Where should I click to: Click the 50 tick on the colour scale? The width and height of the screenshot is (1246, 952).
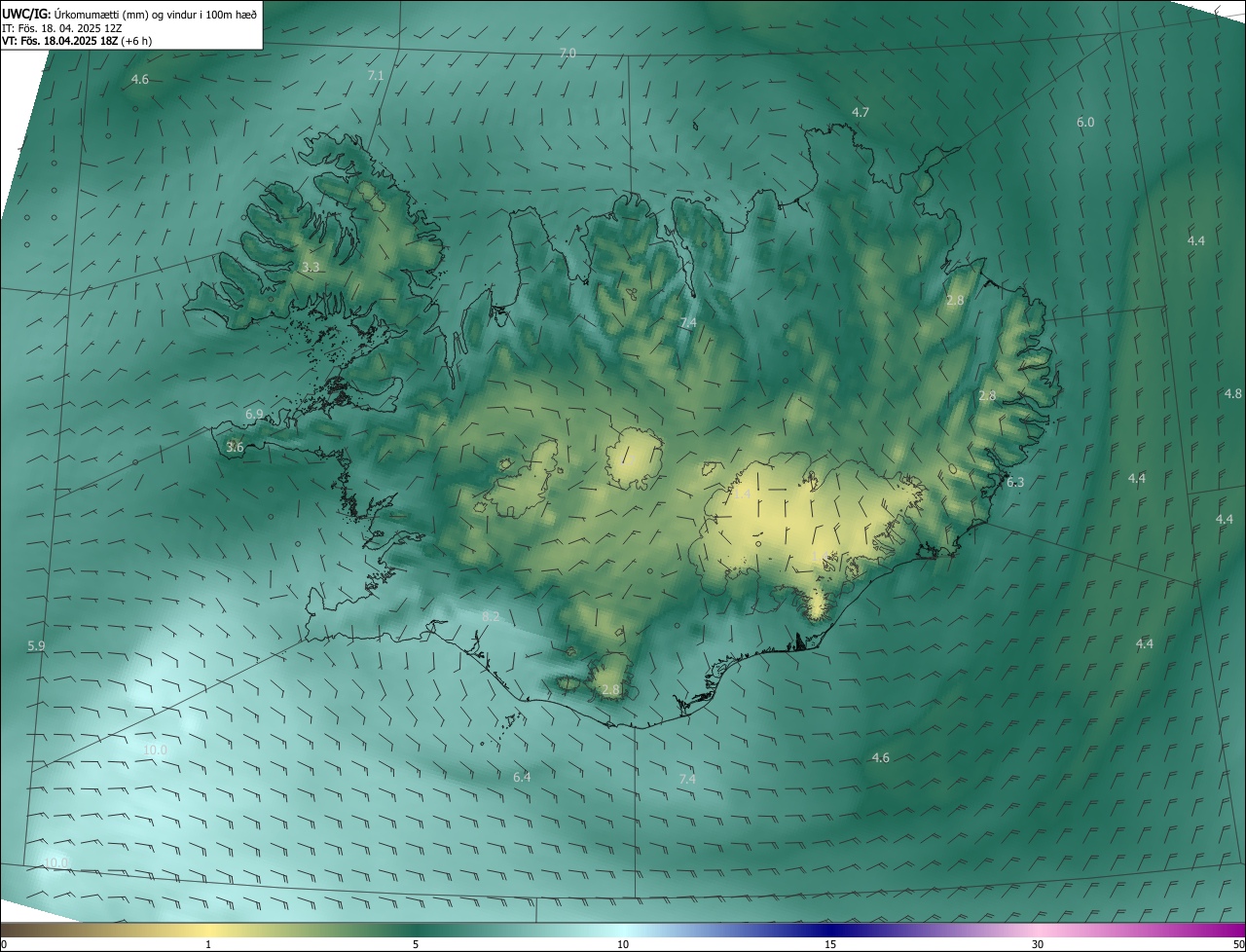[1238, 944]
